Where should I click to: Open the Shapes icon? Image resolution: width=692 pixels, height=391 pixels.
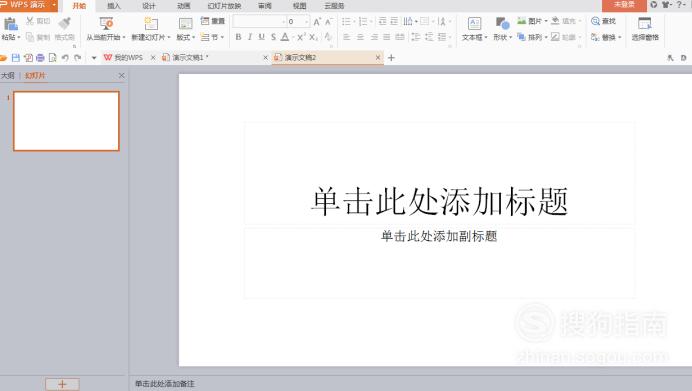(x=502, y=24)
